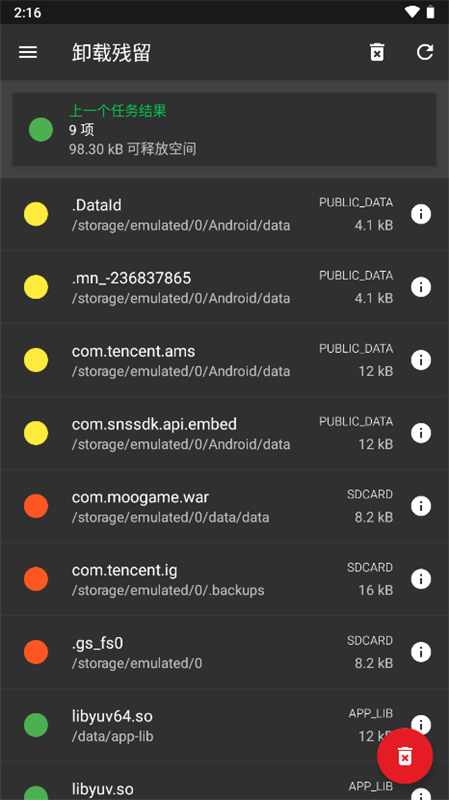Open the last task result card

(224, 130)
